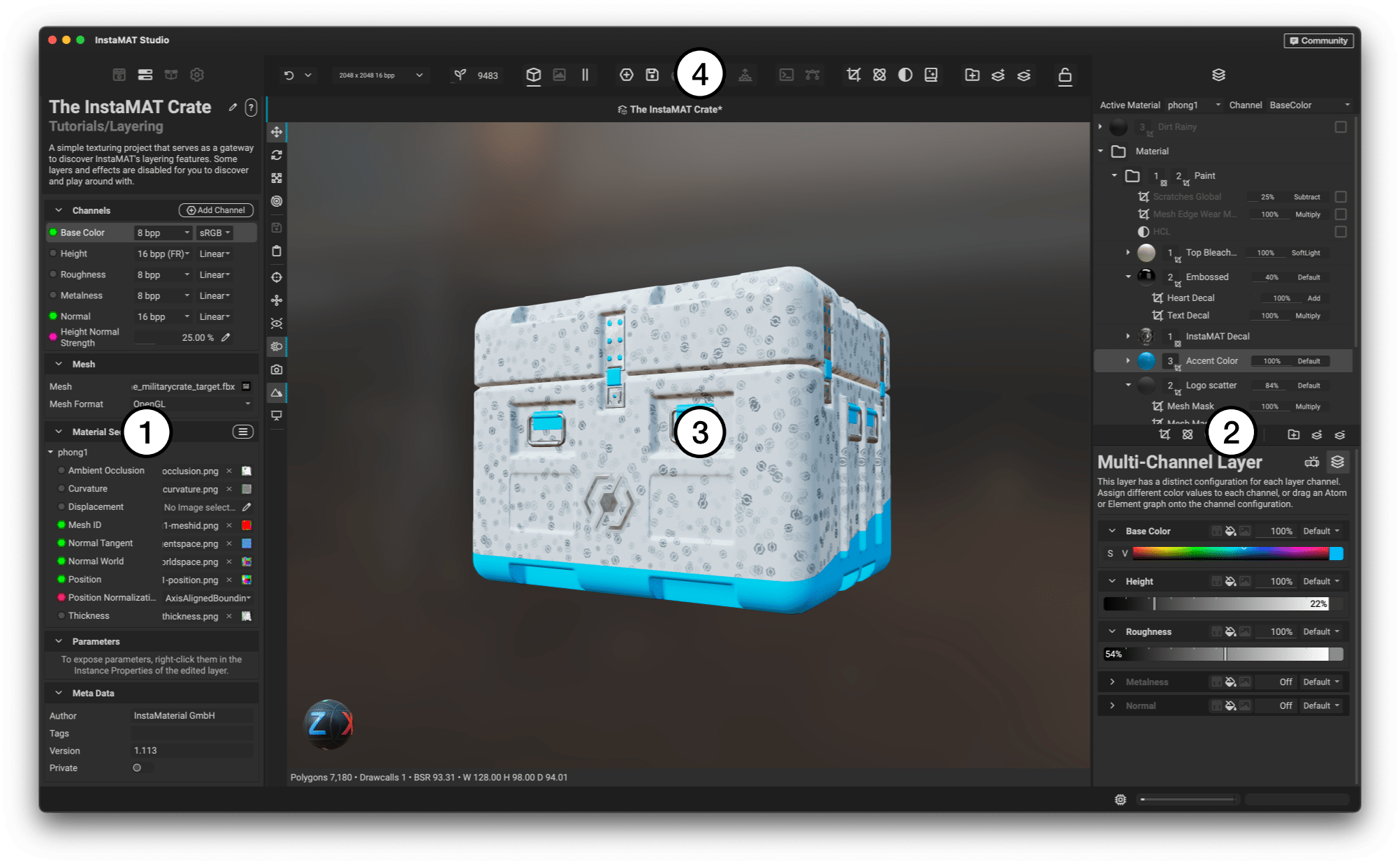
Task: Click the crosshair target icon in viewport sidebar
Action: tap(277, 277)
